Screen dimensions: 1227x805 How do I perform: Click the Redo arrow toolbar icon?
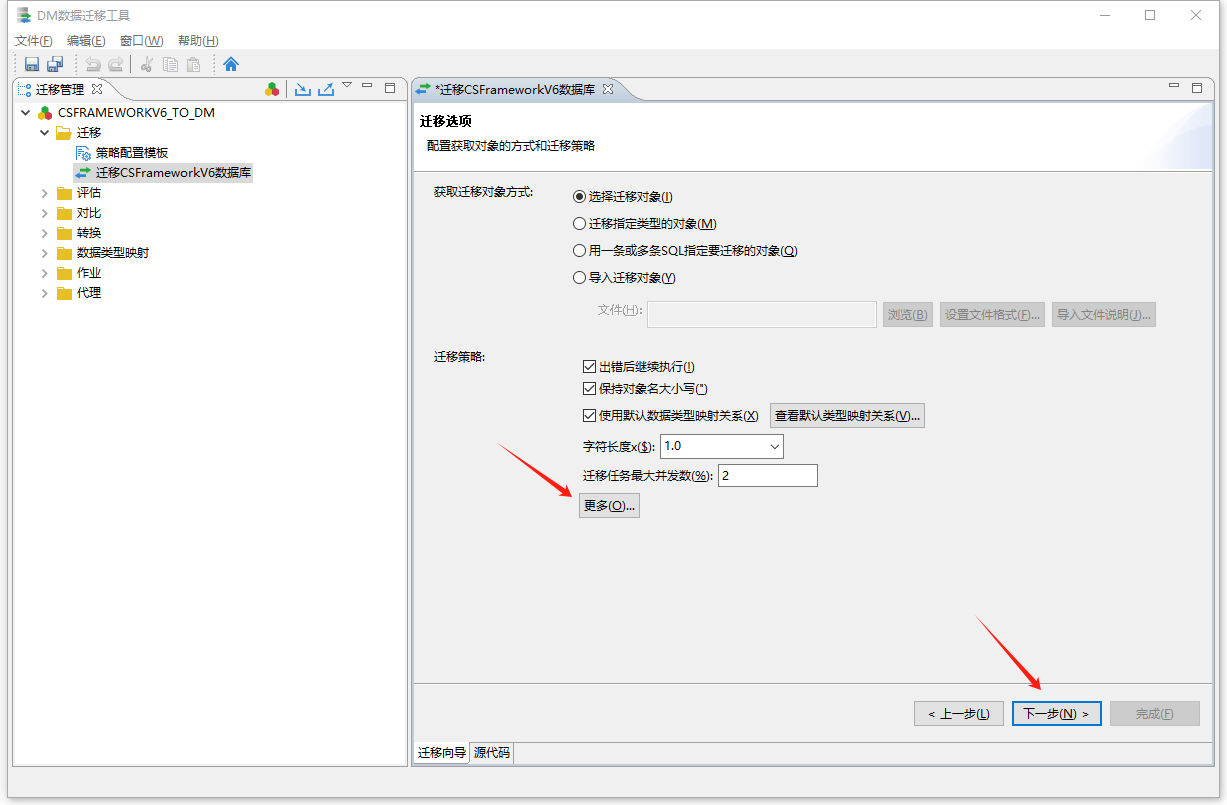pos(116,64)
